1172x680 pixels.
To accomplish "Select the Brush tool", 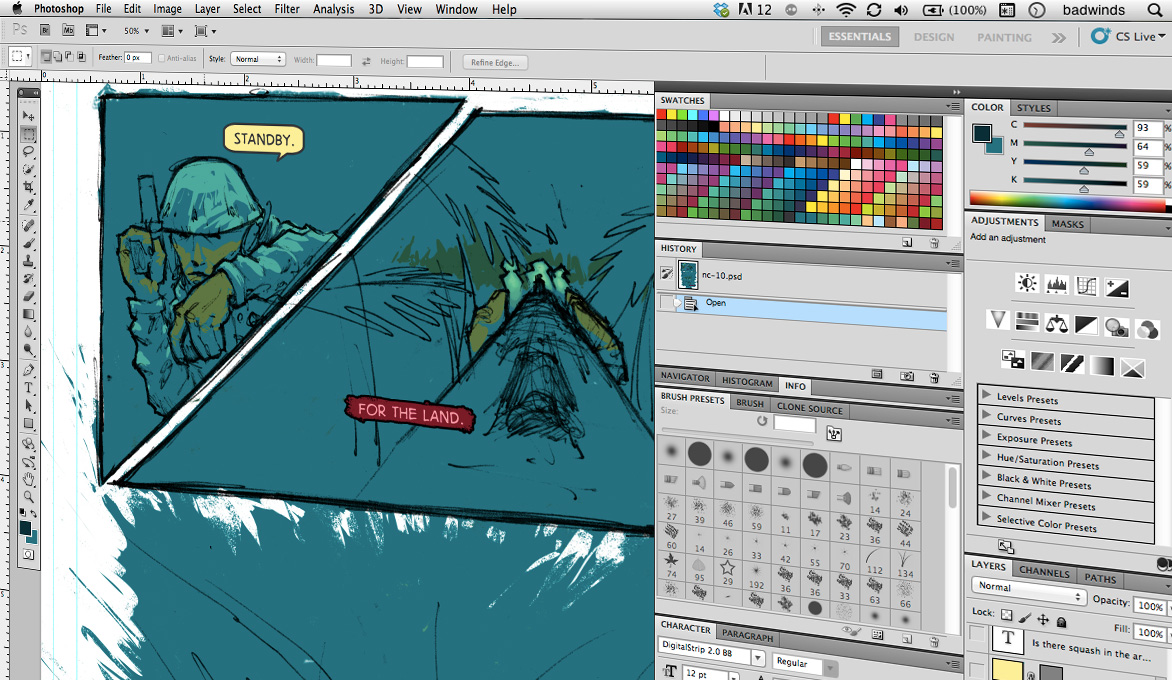I will (x=28, y=244).
